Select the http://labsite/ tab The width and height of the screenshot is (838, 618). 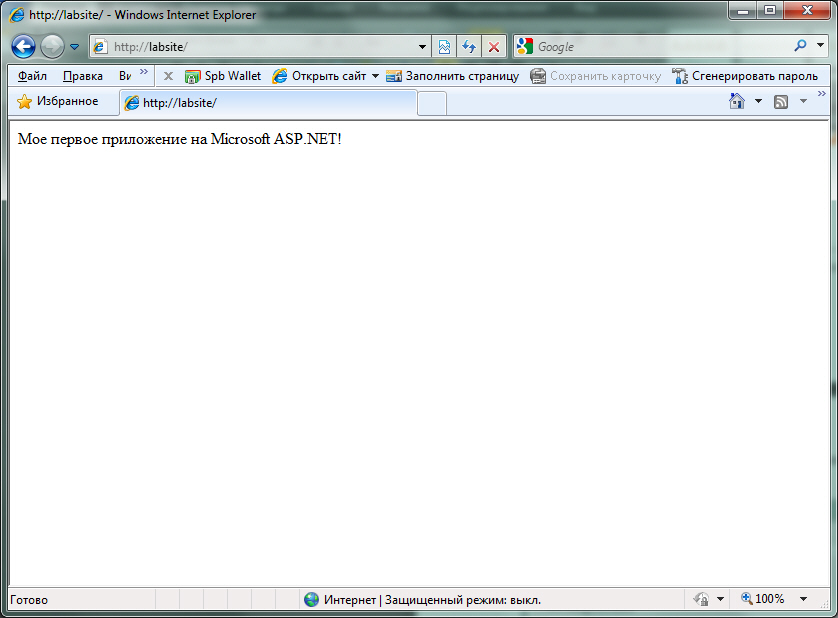pos(268,103)
